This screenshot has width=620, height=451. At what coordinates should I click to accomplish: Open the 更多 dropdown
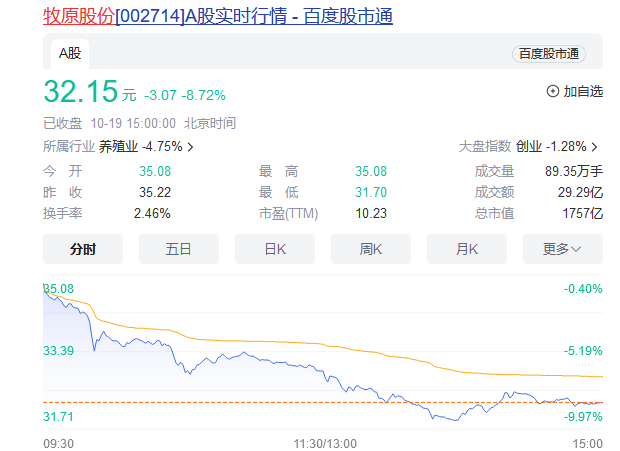click(563, 249)
